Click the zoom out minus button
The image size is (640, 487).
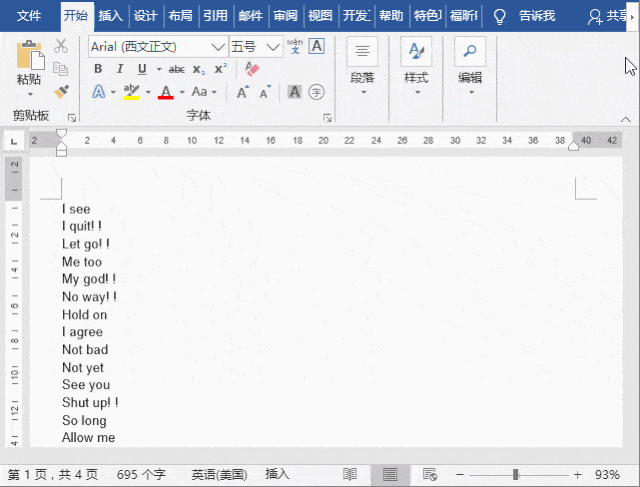coord(460,474)
